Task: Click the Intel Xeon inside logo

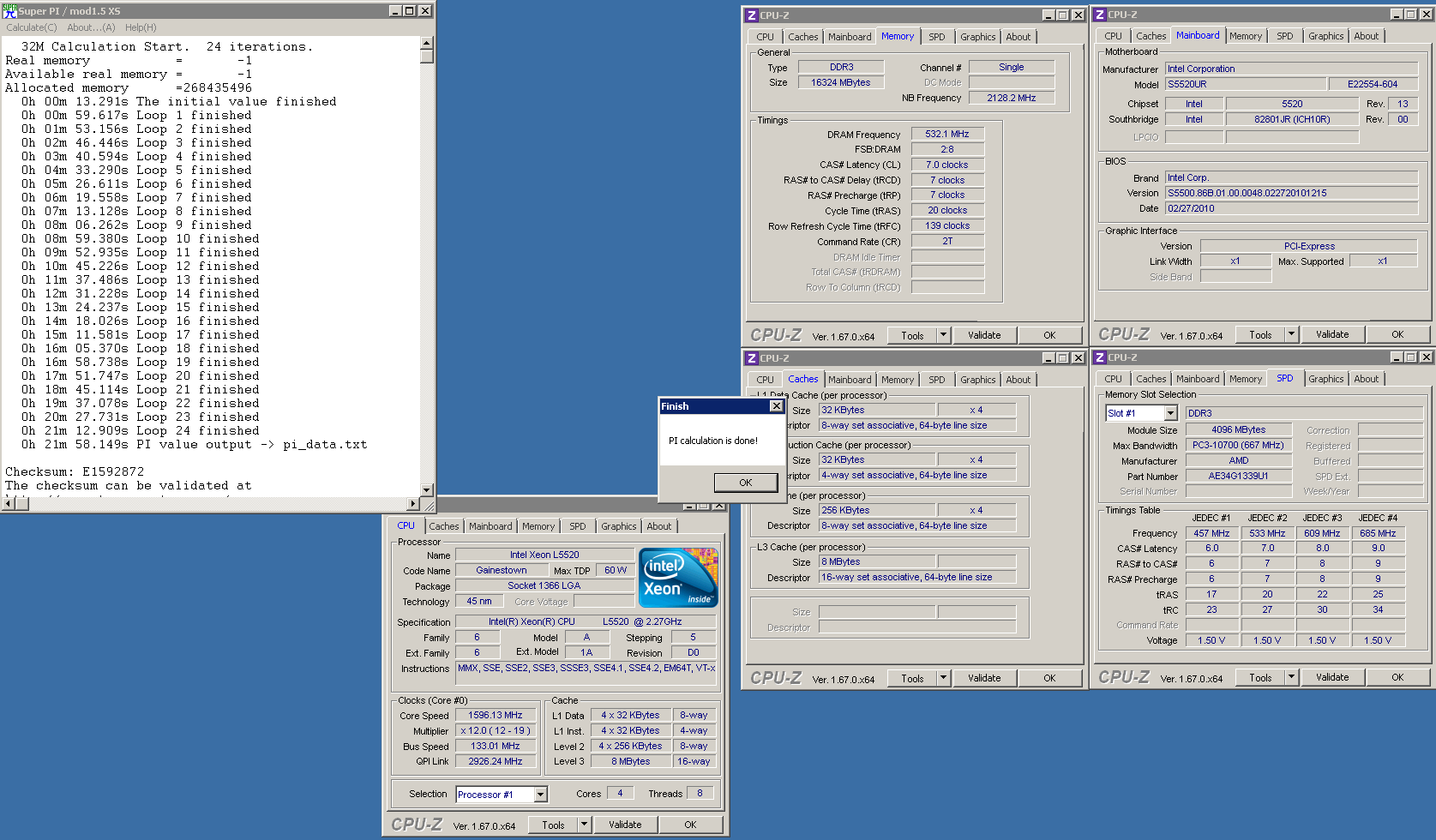Action: click(680, 578)
